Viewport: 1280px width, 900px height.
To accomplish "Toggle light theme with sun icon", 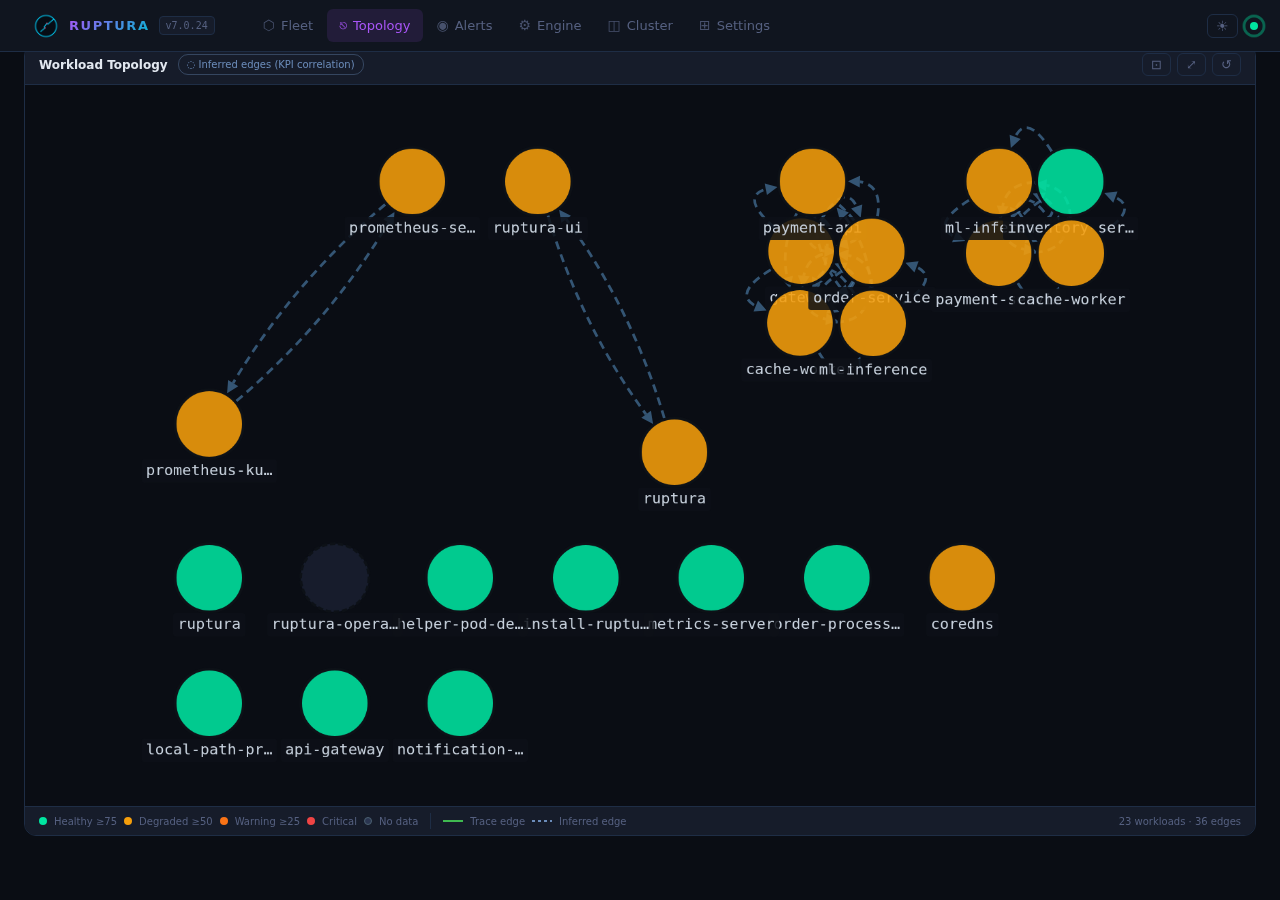I will click(x=1222, y=26).
